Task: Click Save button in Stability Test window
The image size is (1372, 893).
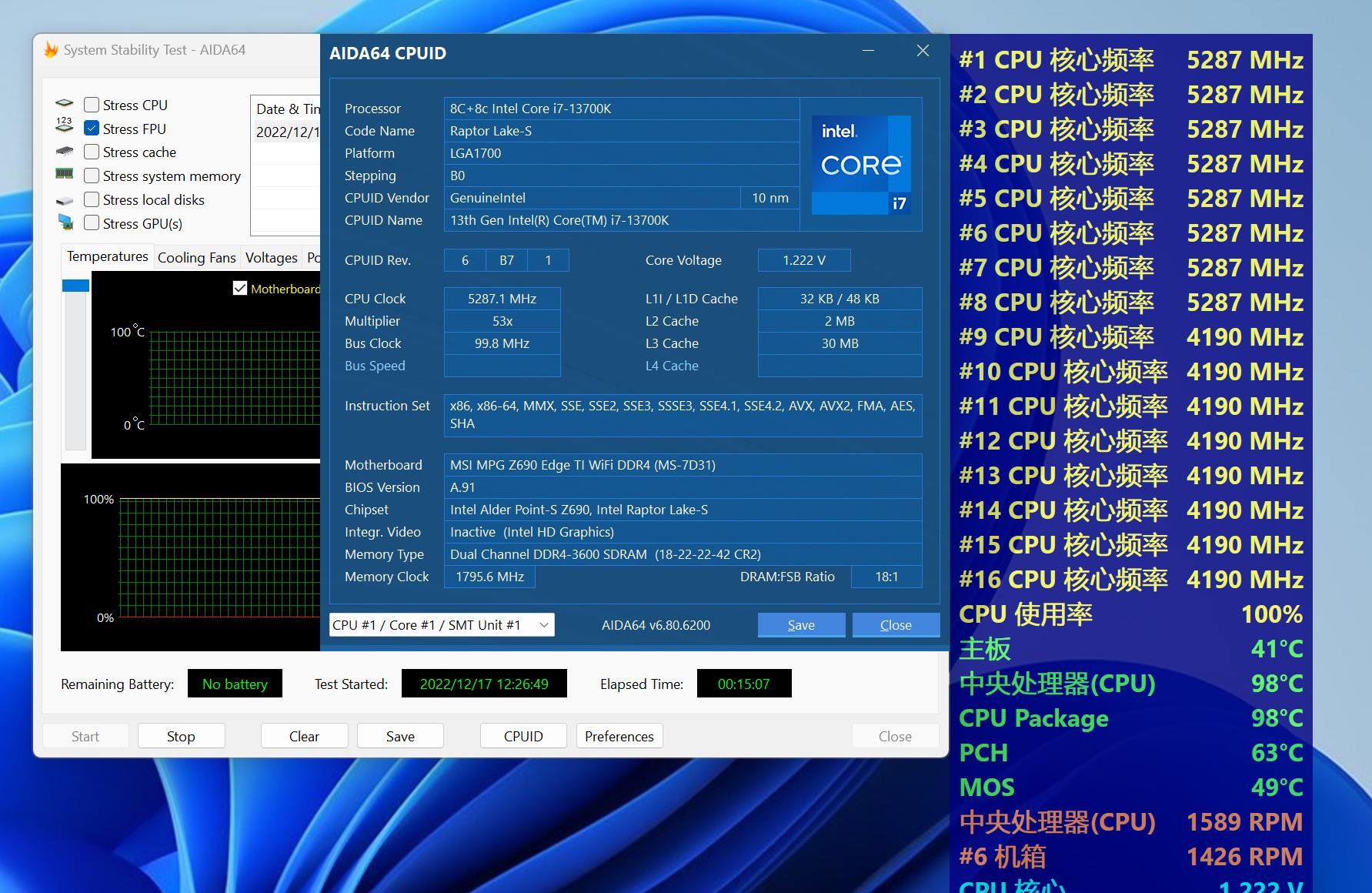Action: [x=400, y=736]
